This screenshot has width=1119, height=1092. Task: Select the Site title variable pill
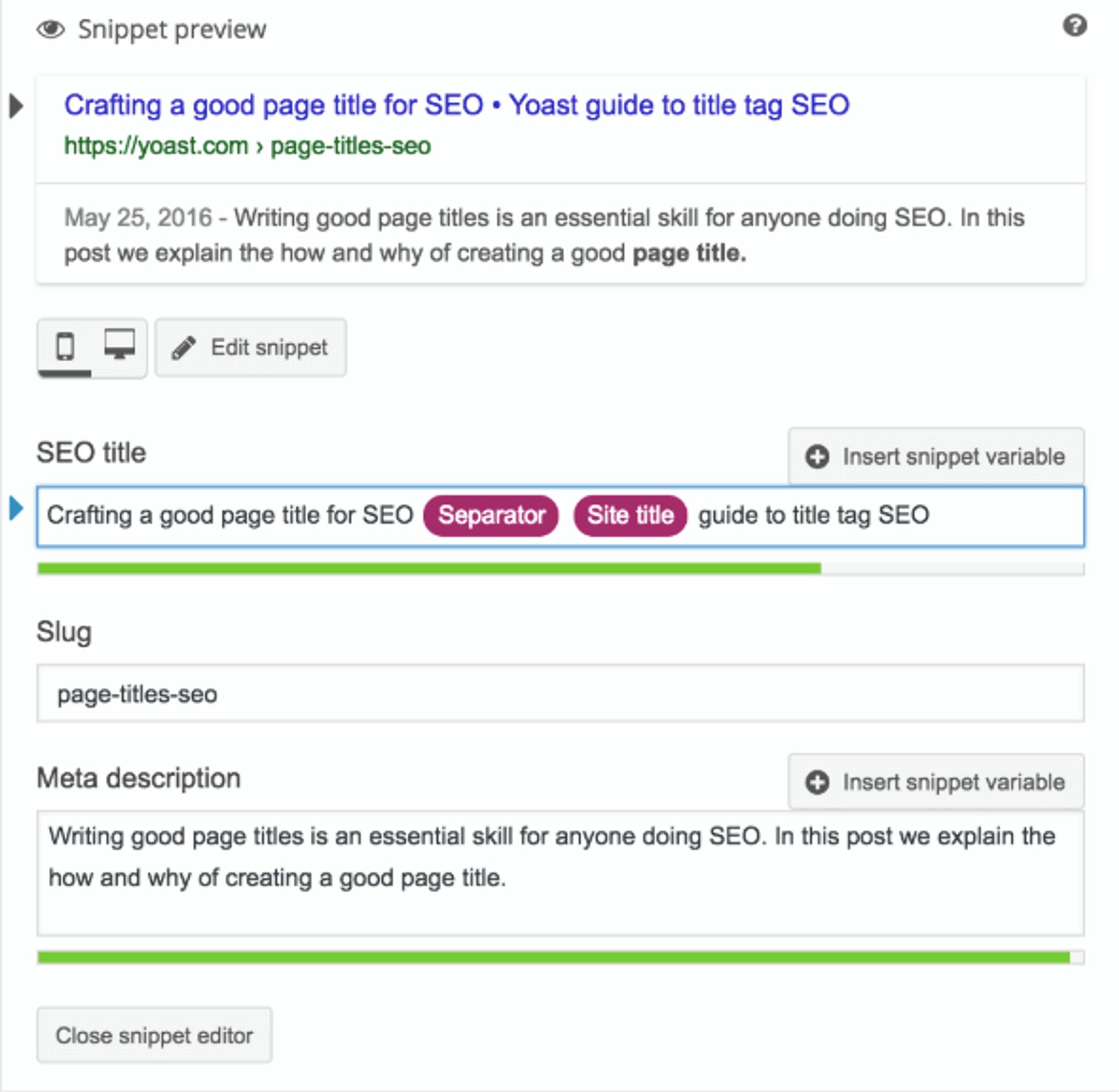pos(629,515)
